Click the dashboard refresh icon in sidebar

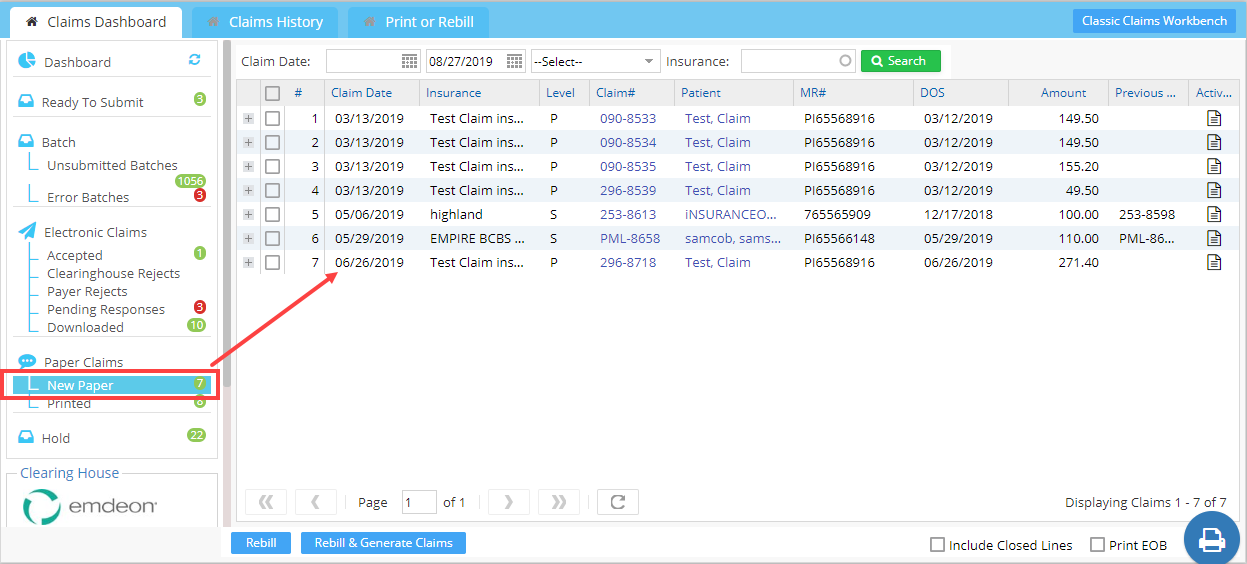point(195,60)
